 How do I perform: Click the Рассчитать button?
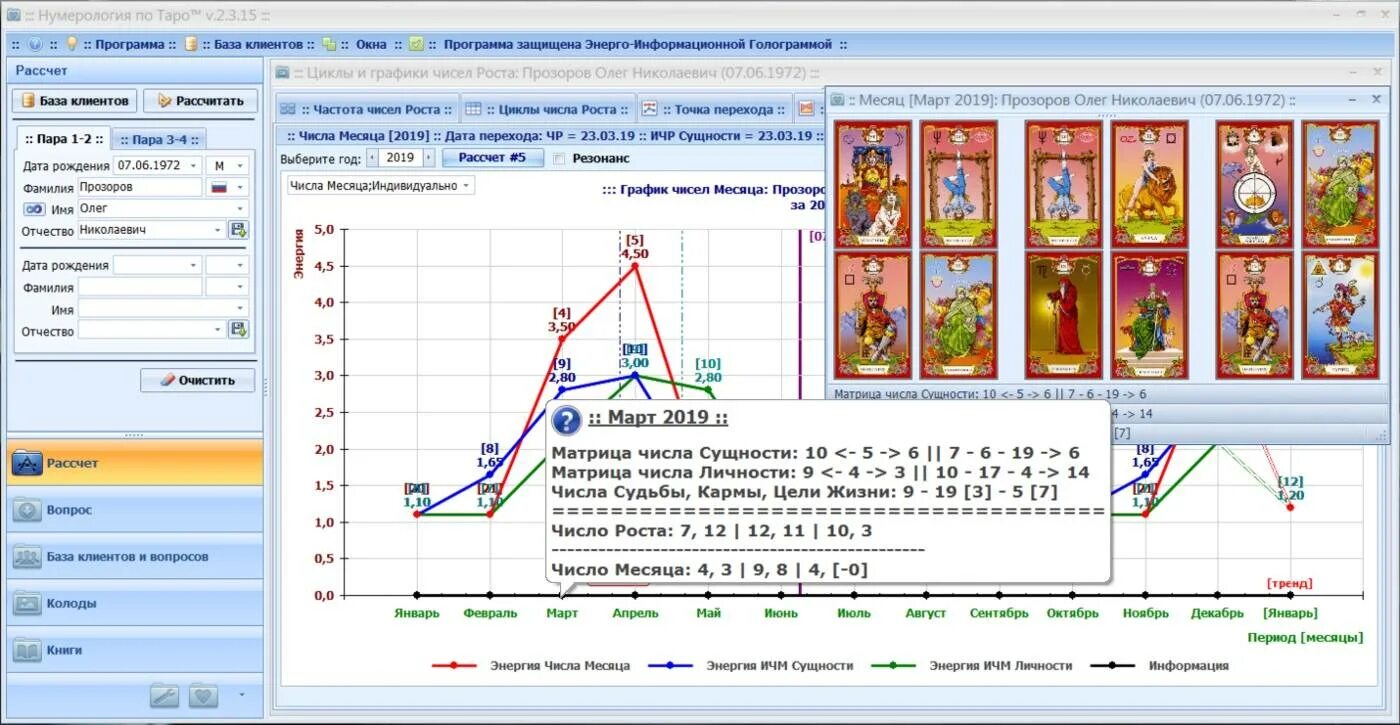[x=200, y=101]
